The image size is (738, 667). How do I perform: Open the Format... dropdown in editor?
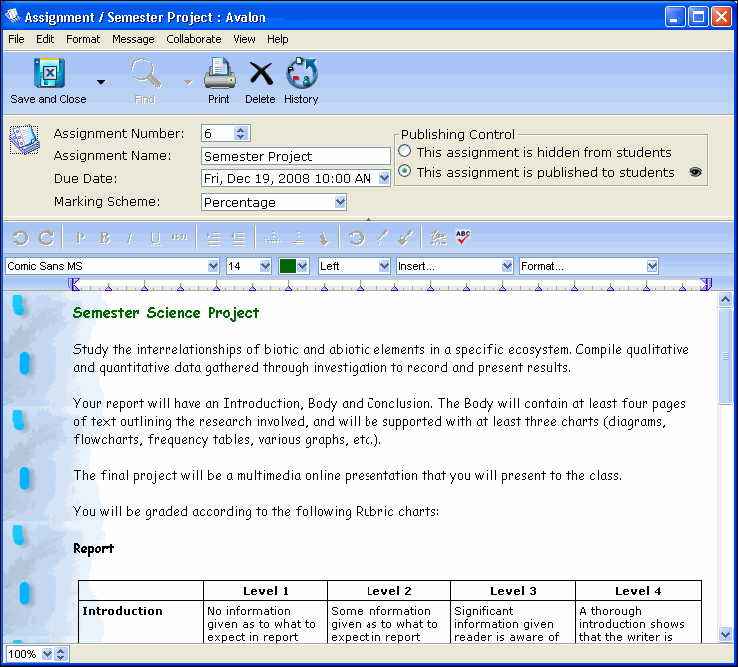click(652, 266)
